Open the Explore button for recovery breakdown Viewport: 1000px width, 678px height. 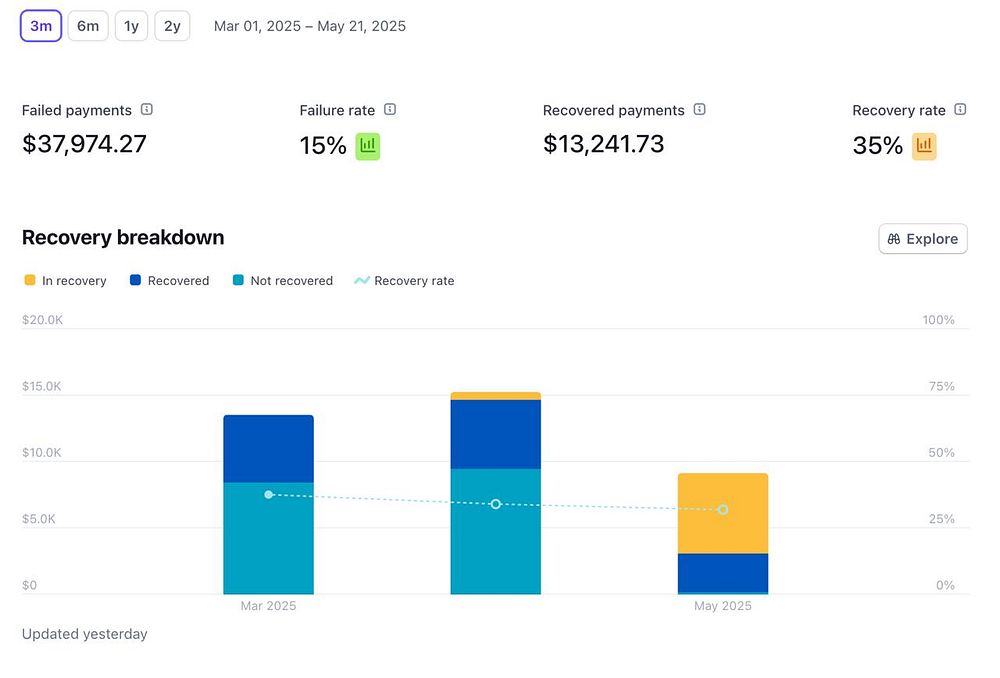pos(923,239)
